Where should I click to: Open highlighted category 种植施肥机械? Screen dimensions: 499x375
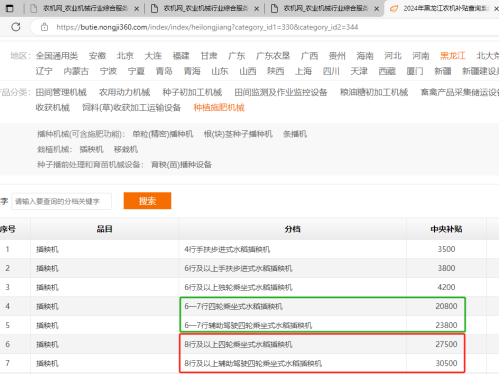click(219, 108)
